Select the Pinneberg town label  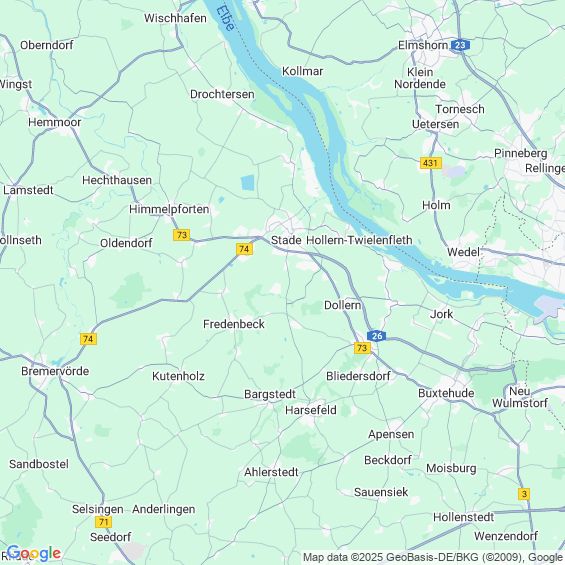point(521,154)
